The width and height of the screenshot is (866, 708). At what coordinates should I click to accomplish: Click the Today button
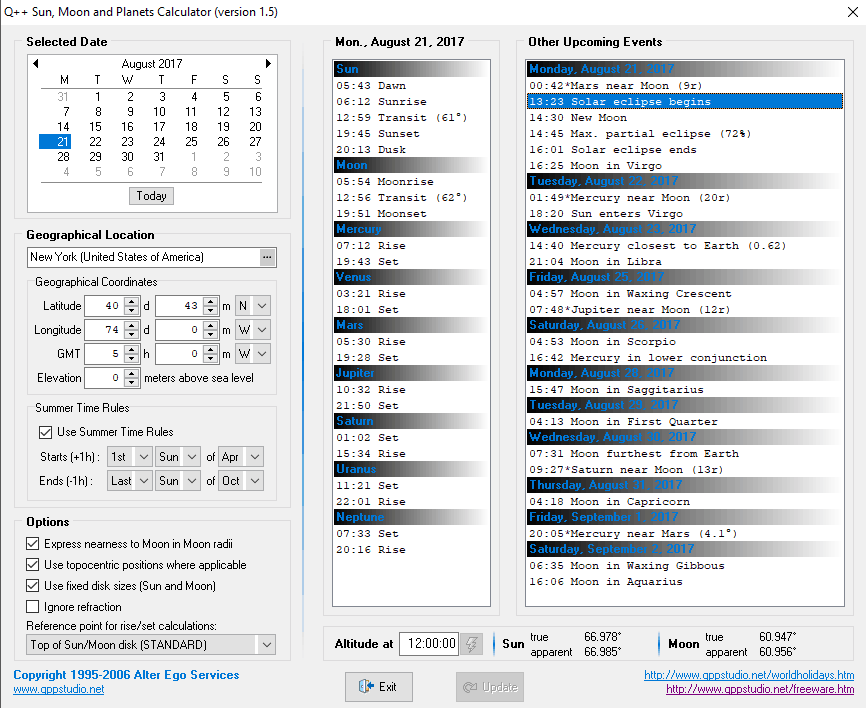(151, 196)
